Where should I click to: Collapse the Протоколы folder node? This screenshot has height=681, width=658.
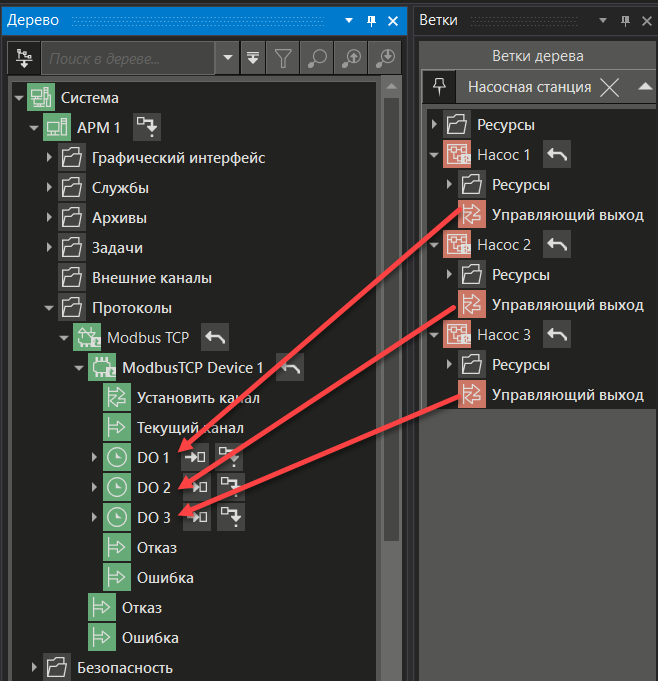[x=48, y=308]
